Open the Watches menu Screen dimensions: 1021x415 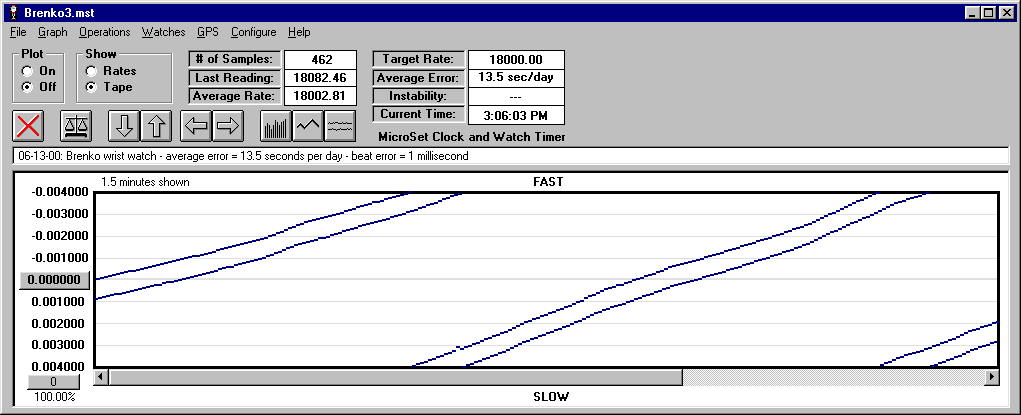[x=163, y=32]
